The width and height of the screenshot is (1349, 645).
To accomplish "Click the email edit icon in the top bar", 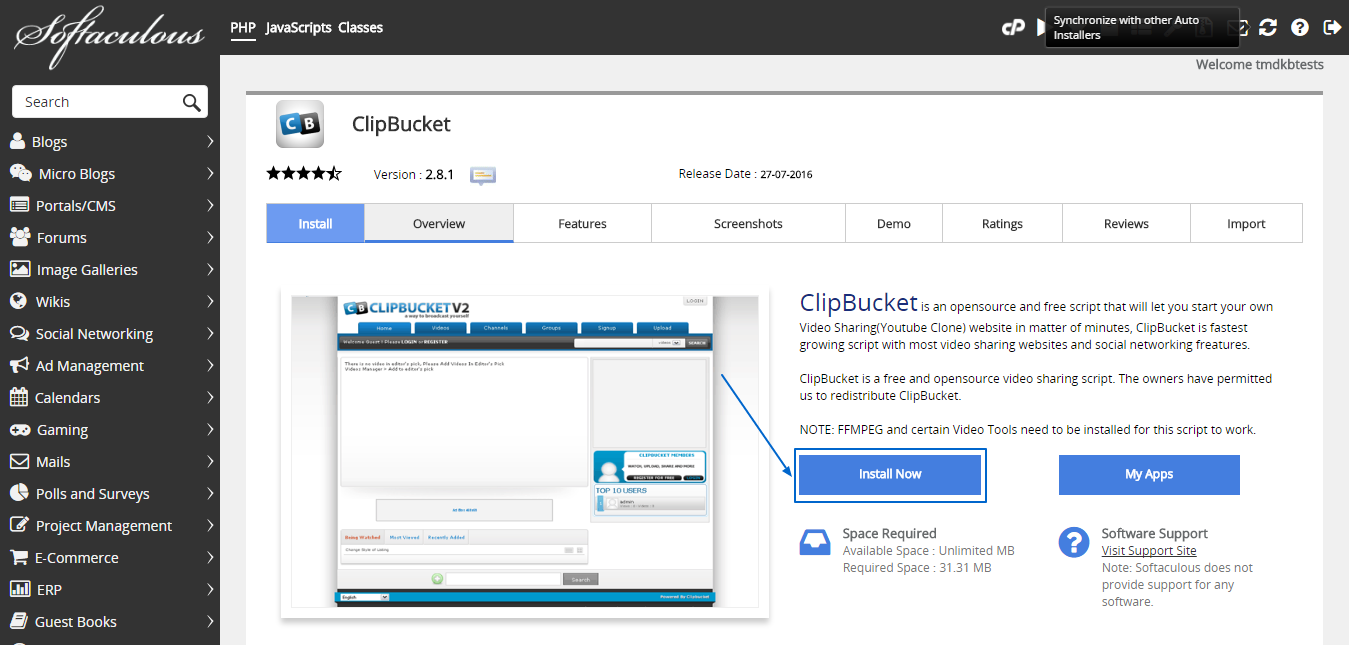I will tap(1237, 27).
